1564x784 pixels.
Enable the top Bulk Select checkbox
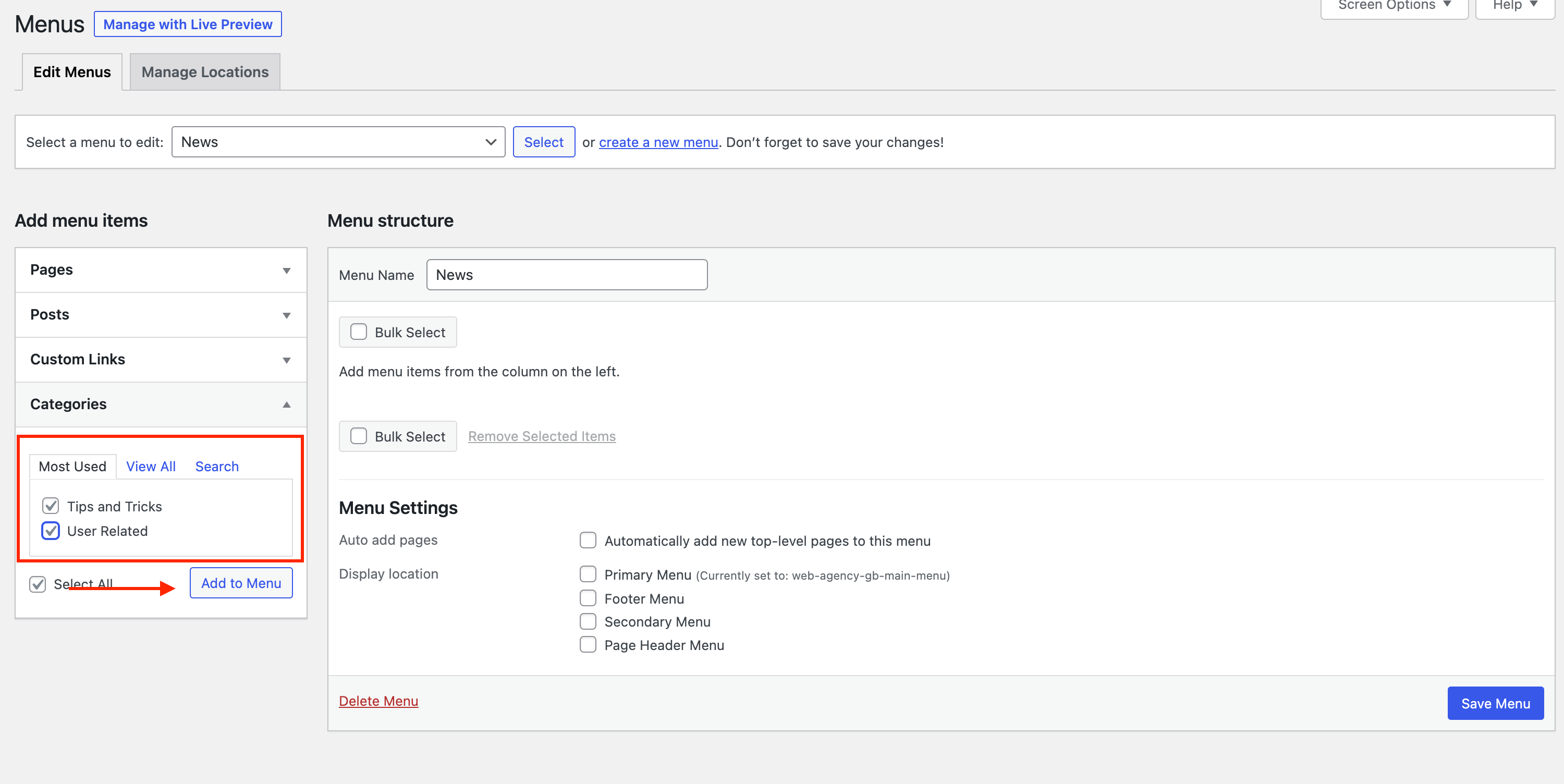pyautogui.click(x=359, y=332)
